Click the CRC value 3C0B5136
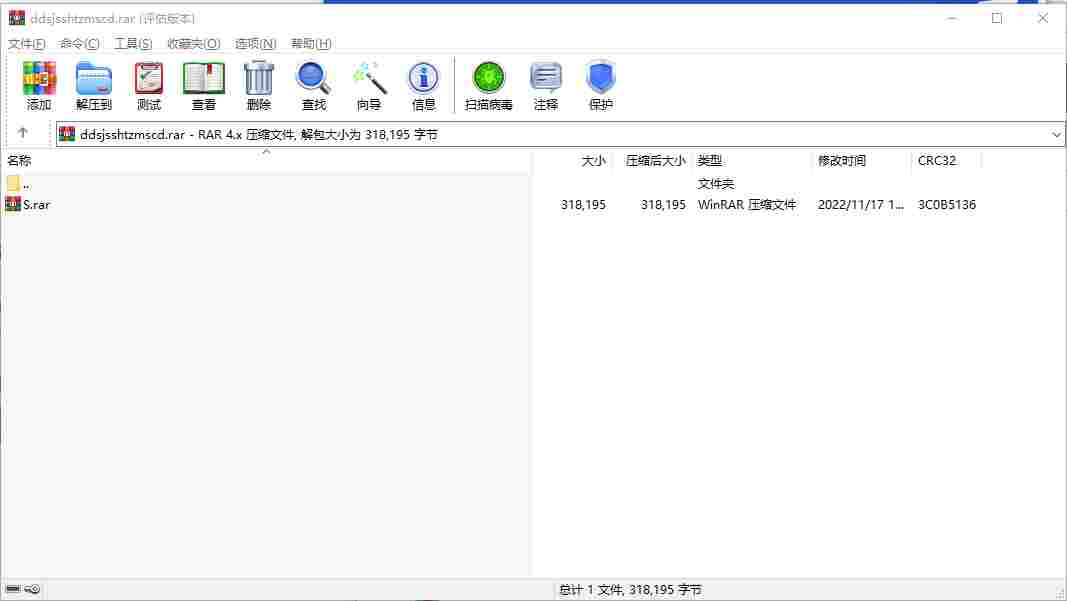This screenshot has height=601, width=1067. click(947, 204)
